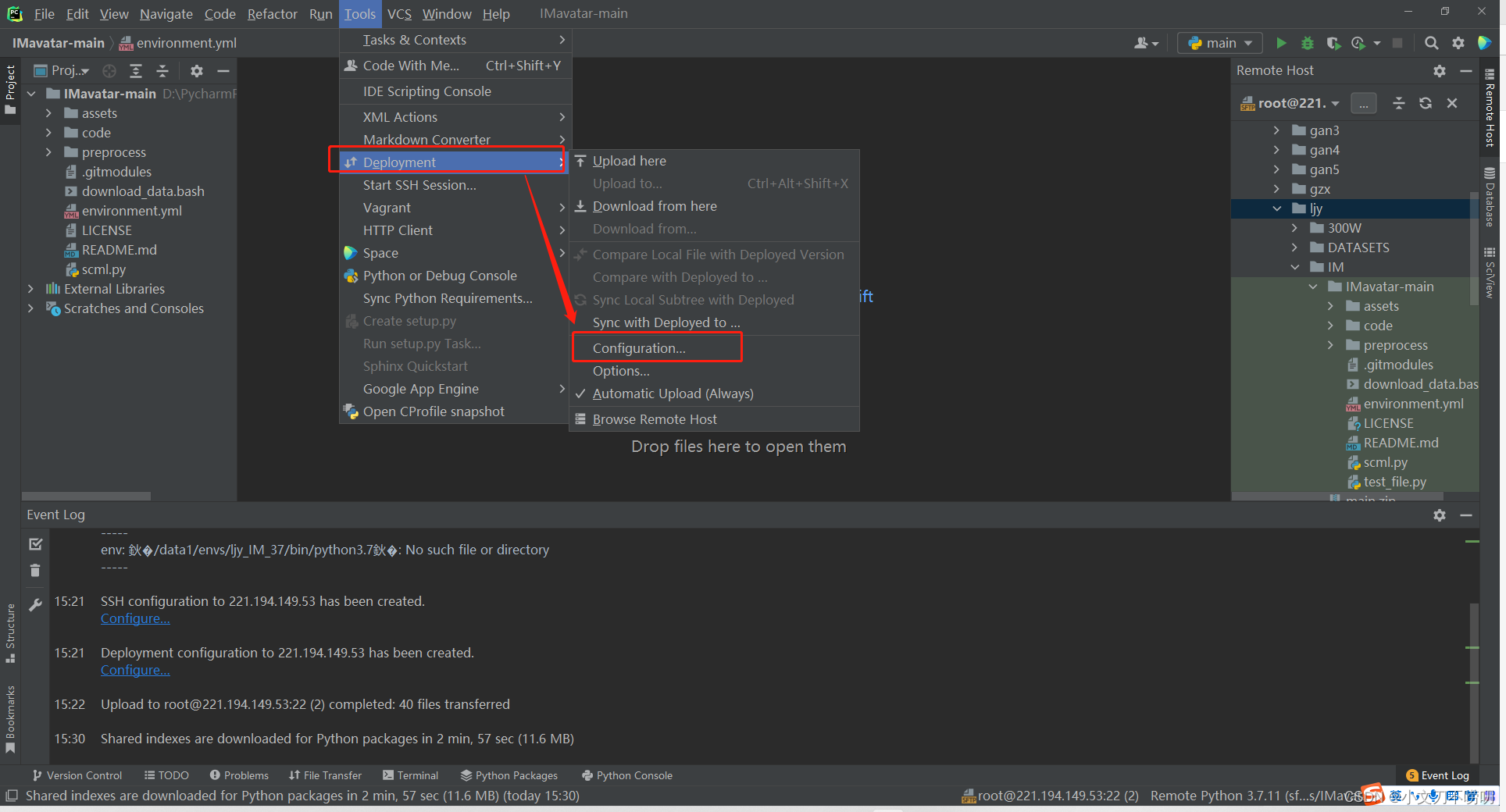Open the Refactor menu
The width and height of the screenshot is (1506, 812).
point(272,14)
